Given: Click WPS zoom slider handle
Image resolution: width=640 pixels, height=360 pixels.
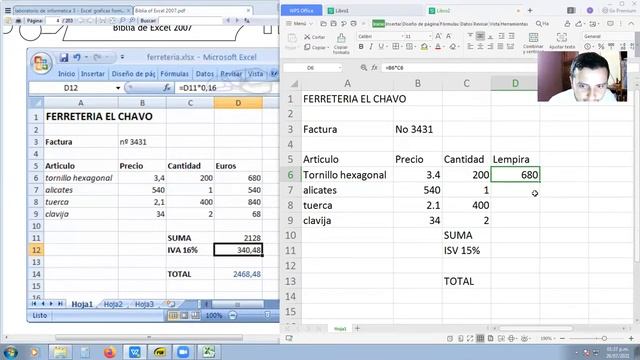Looking at the screenshot, I should (x=604, y=338).
